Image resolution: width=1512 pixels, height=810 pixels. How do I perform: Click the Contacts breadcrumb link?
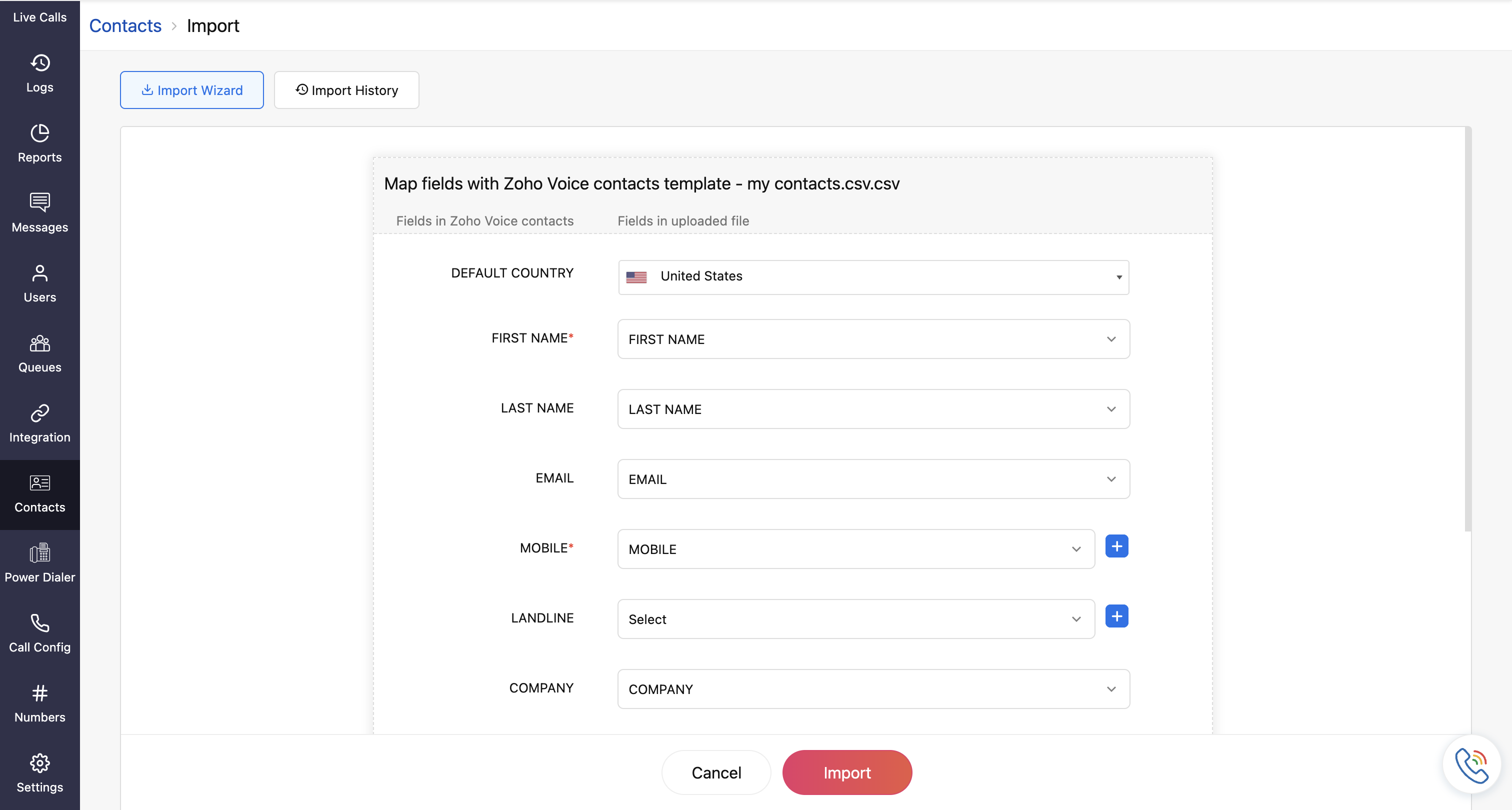(125, 26)
